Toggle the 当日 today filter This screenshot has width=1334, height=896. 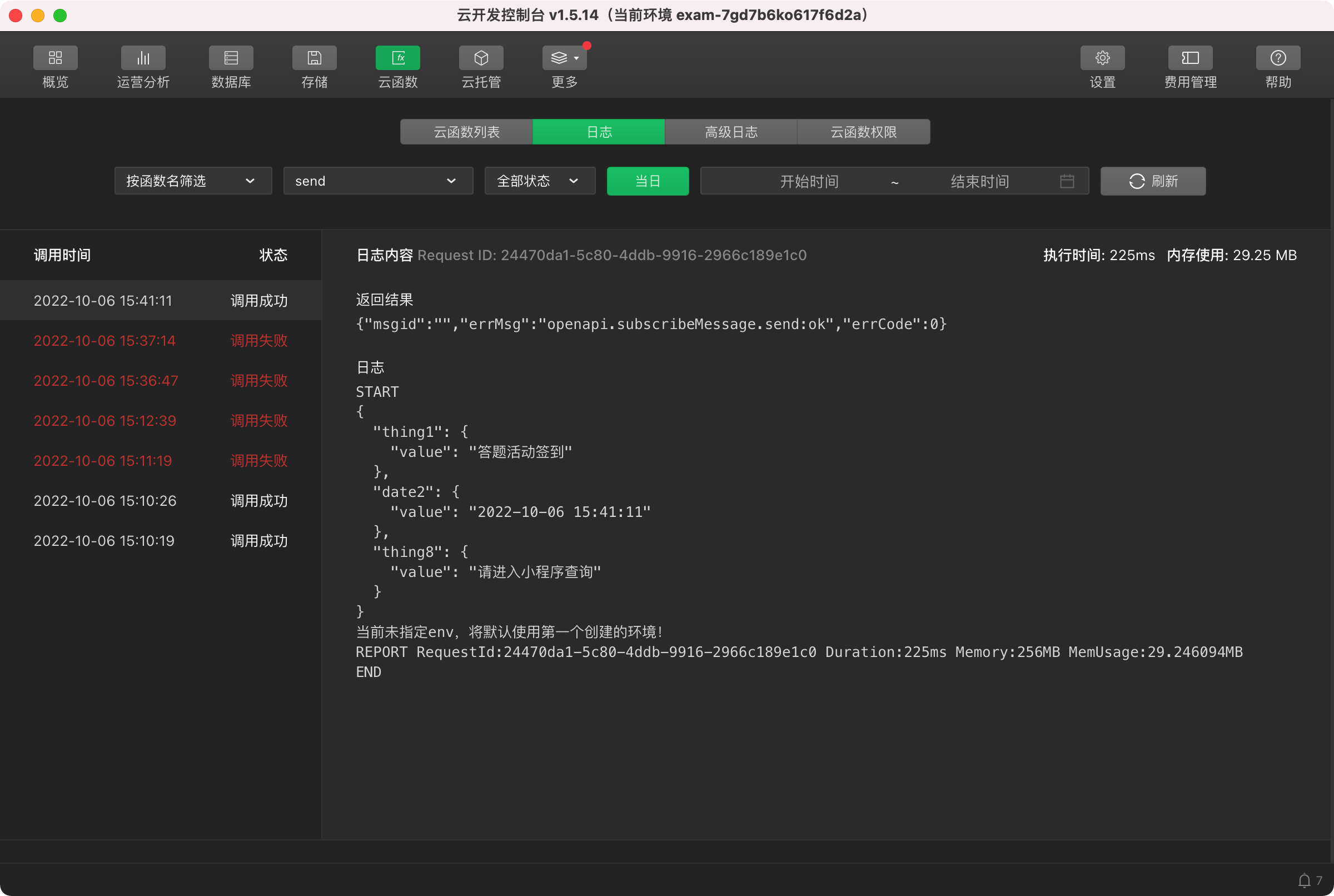648,181
